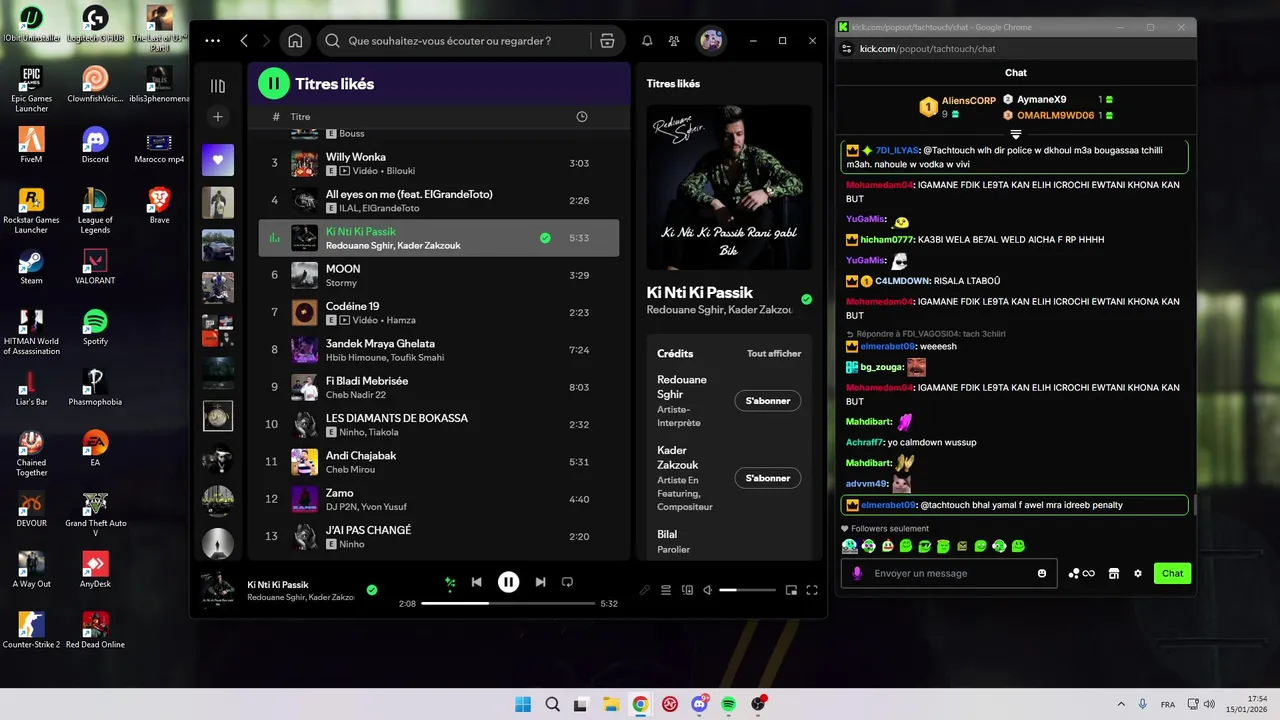Open Spotify friends activity icon

(x=674, y=41)
